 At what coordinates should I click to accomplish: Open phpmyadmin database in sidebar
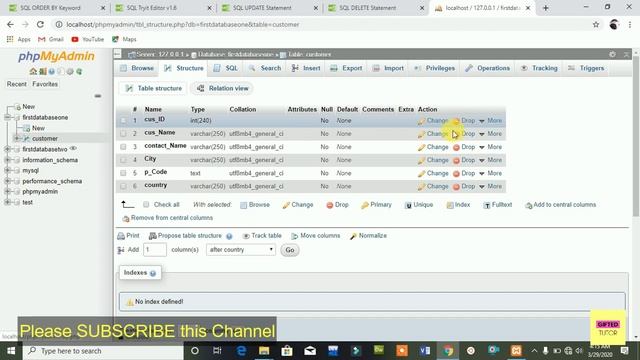click(x=40, y=191)
